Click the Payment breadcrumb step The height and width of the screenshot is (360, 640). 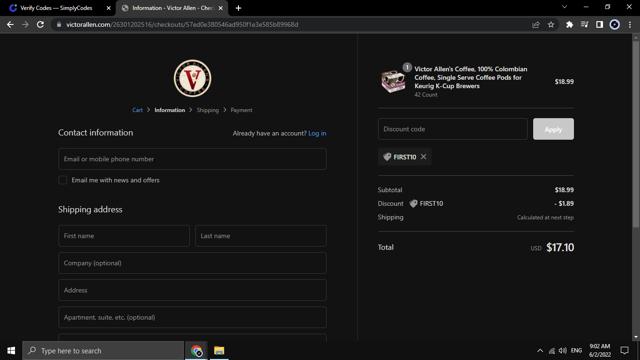click(x=241, y=110)
